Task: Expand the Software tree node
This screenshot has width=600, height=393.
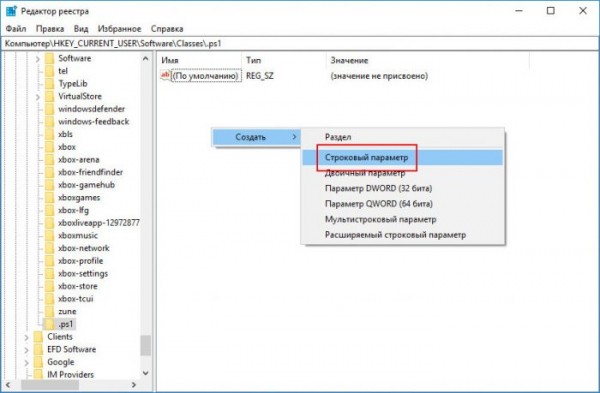Action: 38,59
